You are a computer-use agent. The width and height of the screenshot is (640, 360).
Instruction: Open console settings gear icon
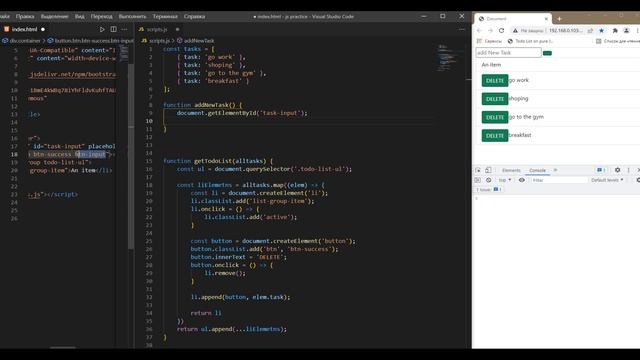[638, 180]
